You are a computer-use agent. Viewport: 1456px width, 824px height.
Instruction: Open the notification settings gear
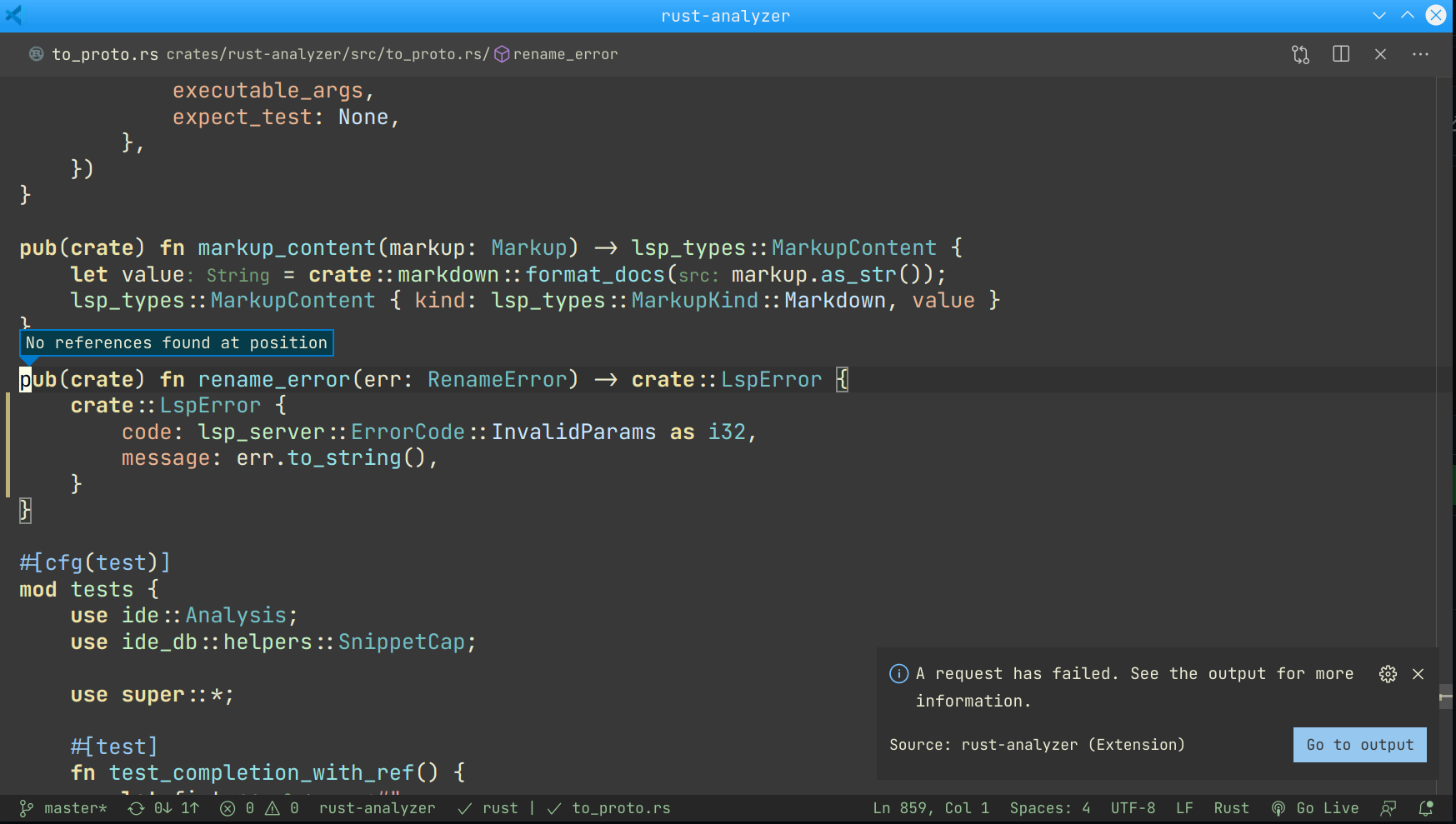(x=1388, y=674)
